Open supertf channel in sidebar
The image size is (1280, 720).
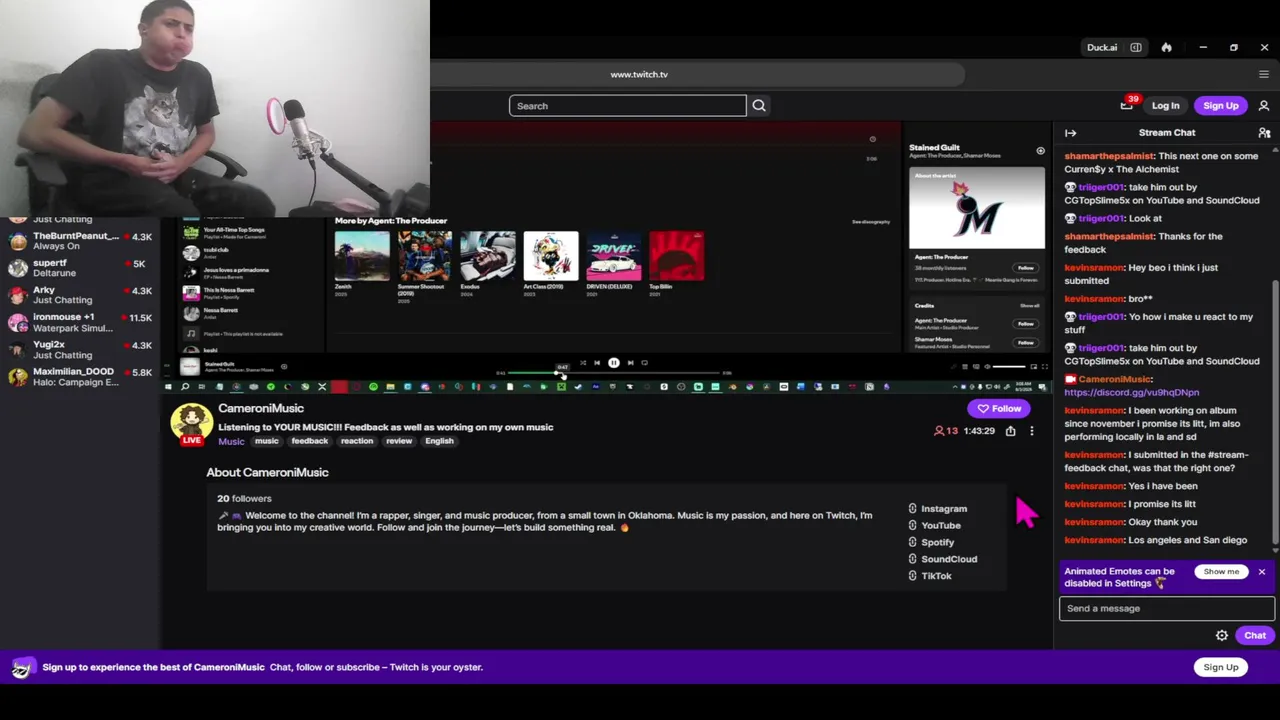[80, 268]
